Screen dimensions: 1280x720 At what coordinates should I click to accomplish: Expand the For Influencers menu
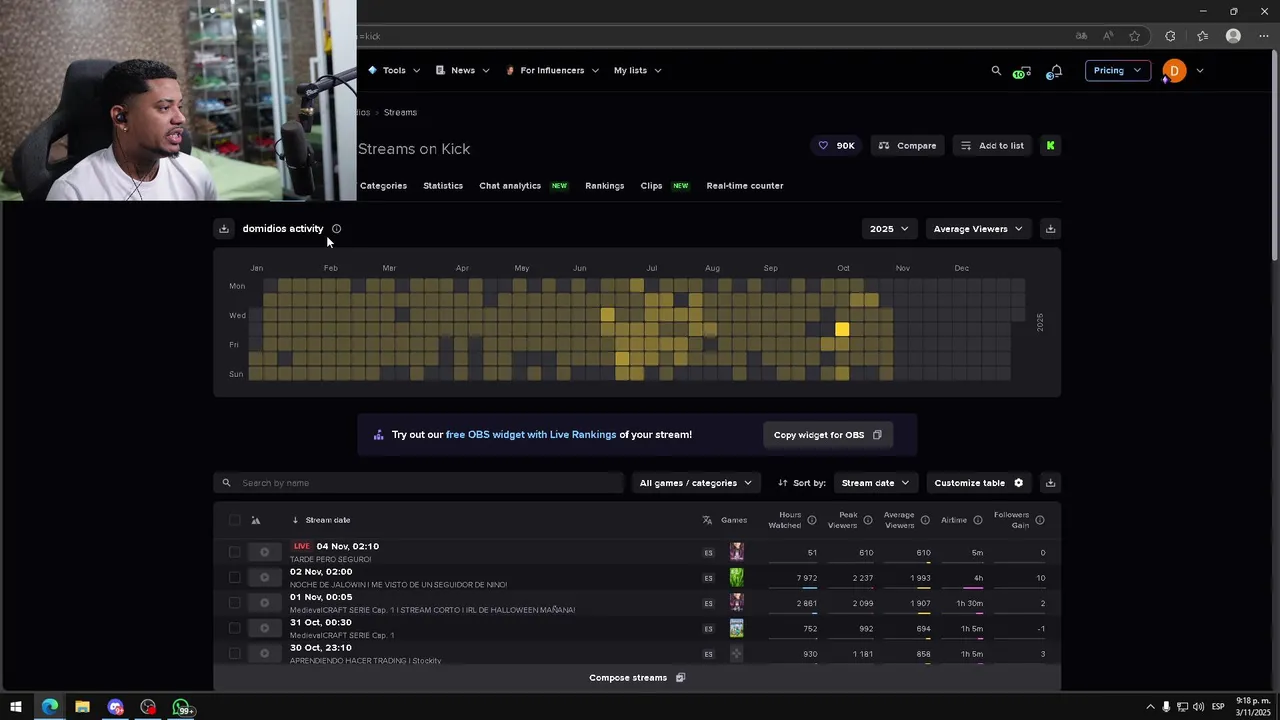(x=552, y=71)
